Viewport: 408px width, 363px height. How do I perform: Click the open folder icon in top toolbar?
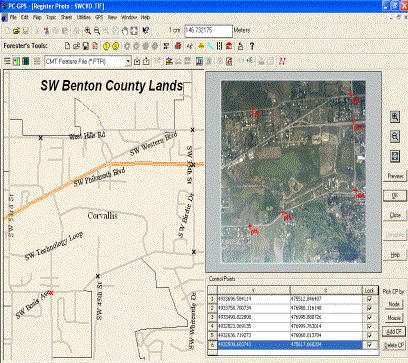click(16, 31)
